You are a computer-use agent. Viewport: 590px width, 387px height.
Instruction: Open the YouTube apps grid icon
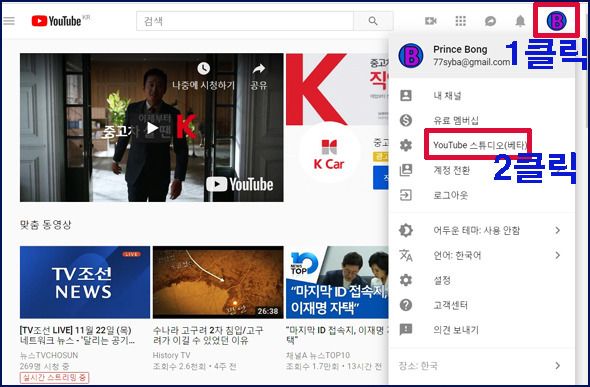click(461, 21)
